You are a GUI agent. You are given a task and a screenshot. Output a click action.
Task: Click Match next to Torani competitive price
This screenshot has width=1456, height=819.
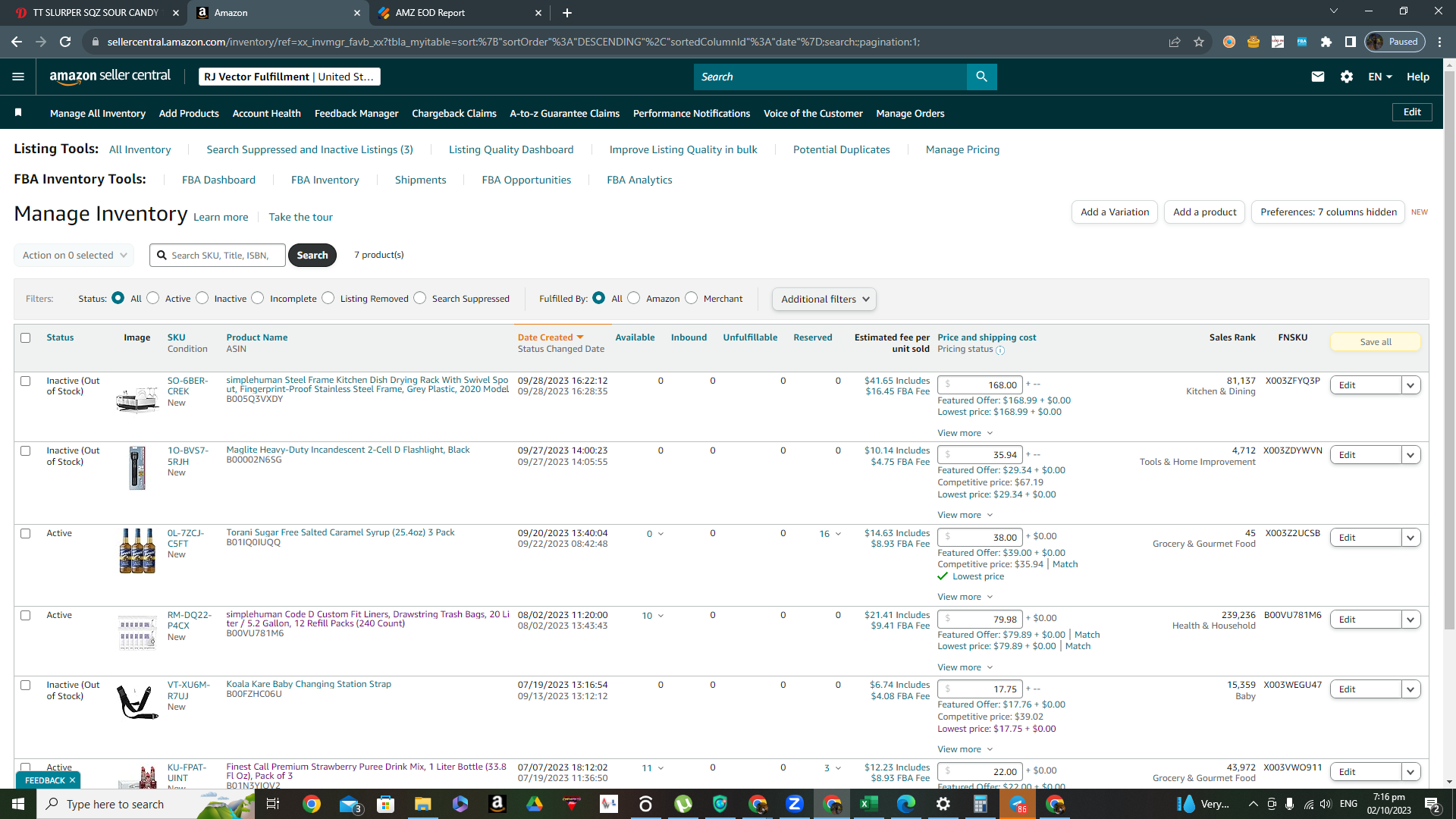click(1065, 564)
